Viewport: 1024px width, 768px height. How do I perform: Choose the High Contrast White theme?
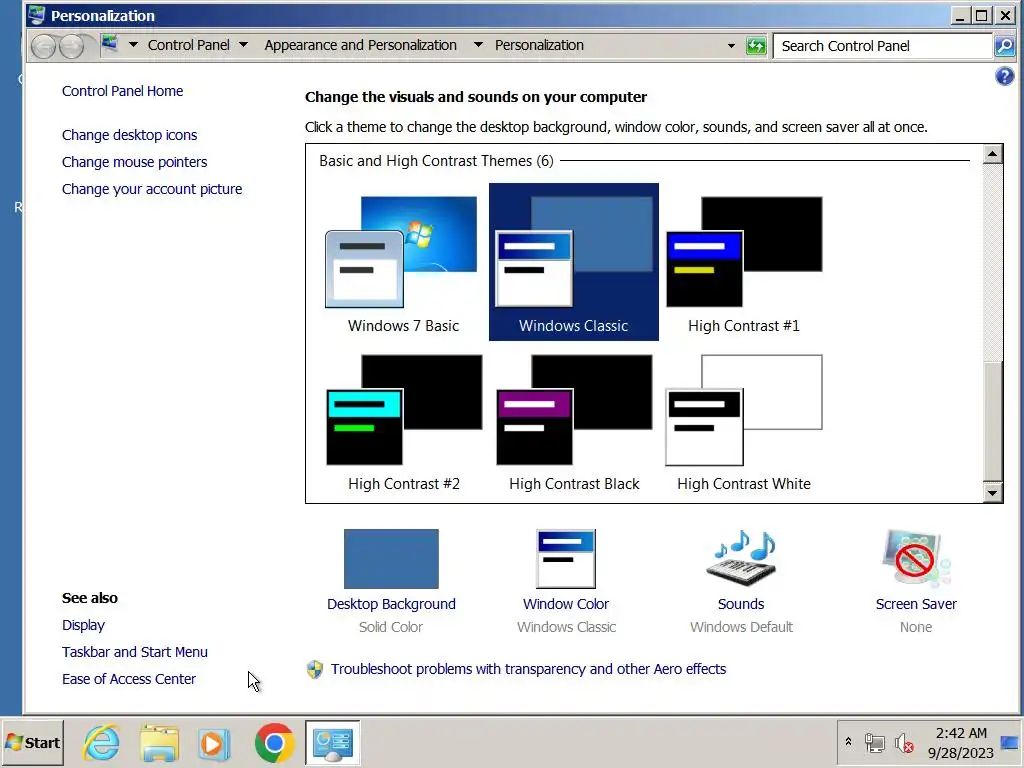click(744, 421)
